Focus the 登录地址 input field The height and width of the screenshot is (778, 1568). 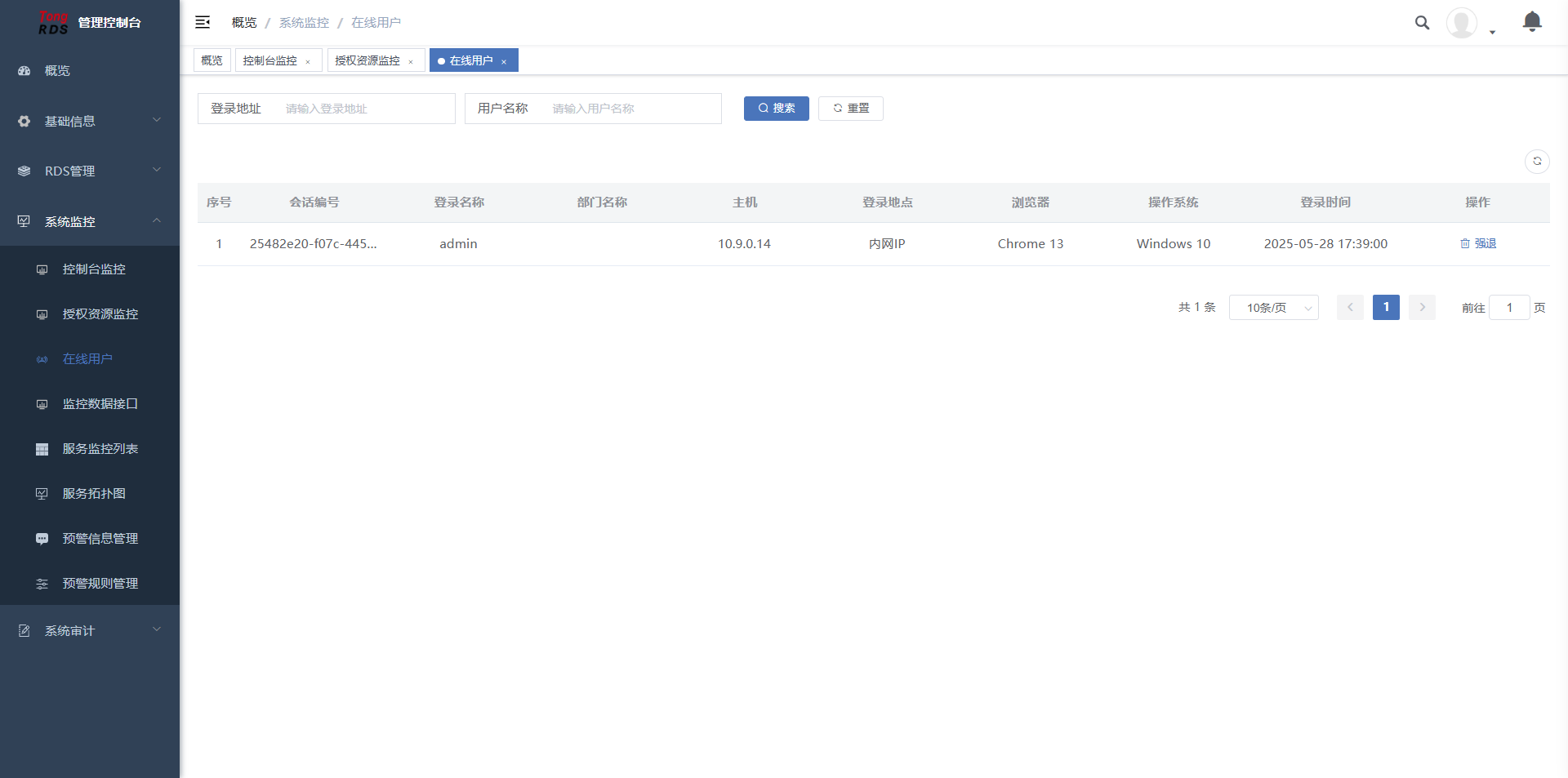tap(365, 109)
